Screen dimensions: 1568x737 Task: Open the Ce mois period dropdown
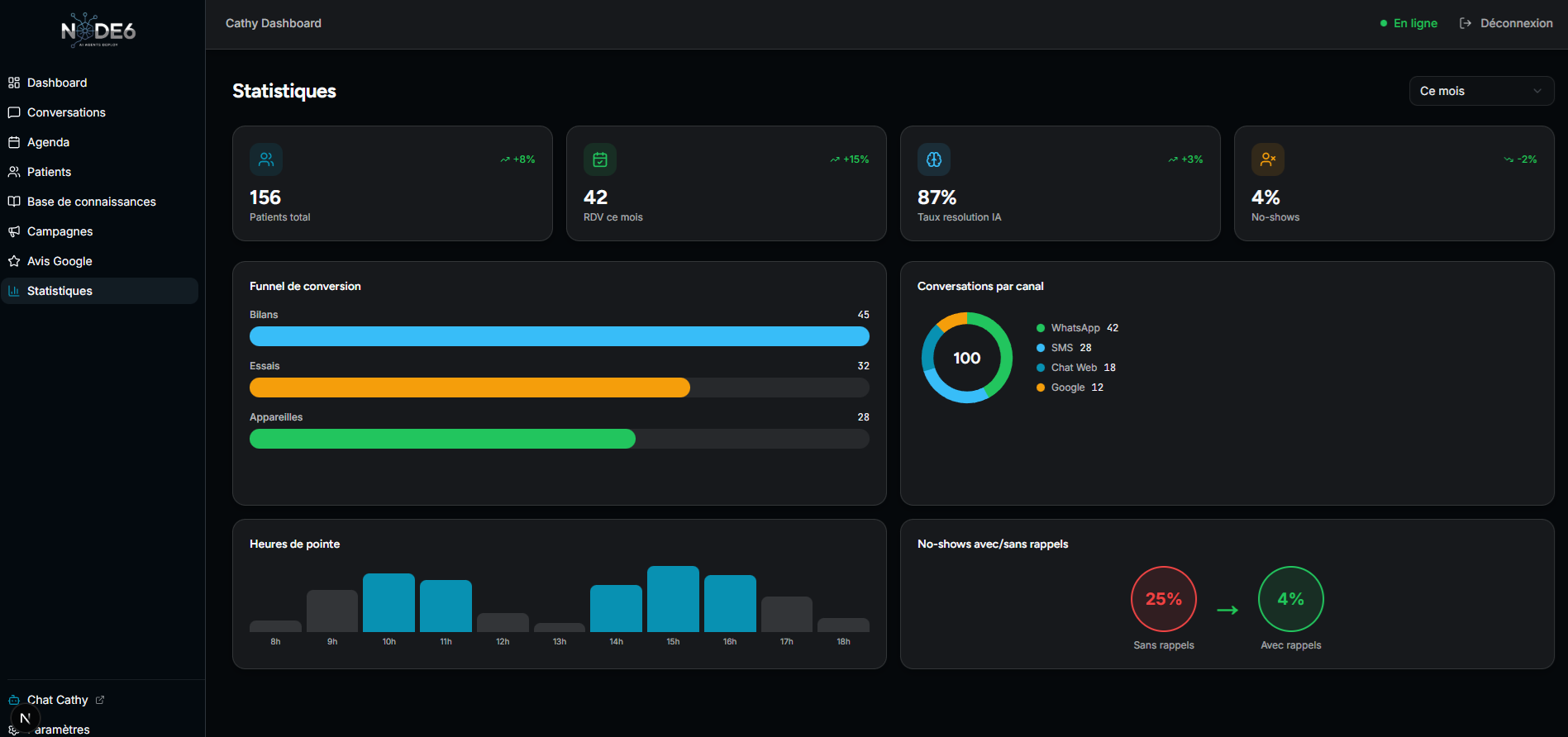[1480, 91]
